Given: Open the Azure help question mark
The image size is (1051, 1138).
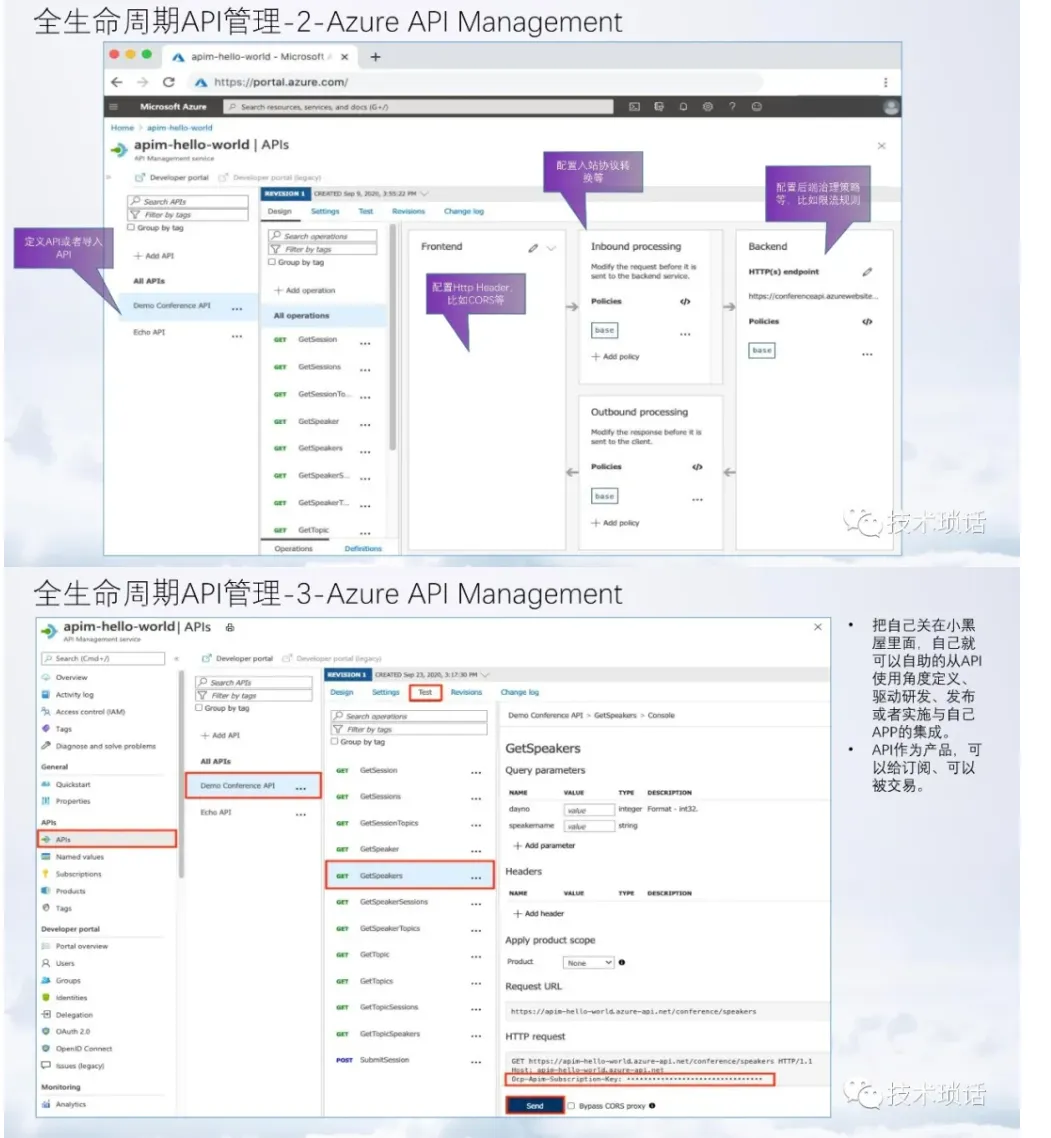Looking at the screenshot, I should [x=732, y=107].
